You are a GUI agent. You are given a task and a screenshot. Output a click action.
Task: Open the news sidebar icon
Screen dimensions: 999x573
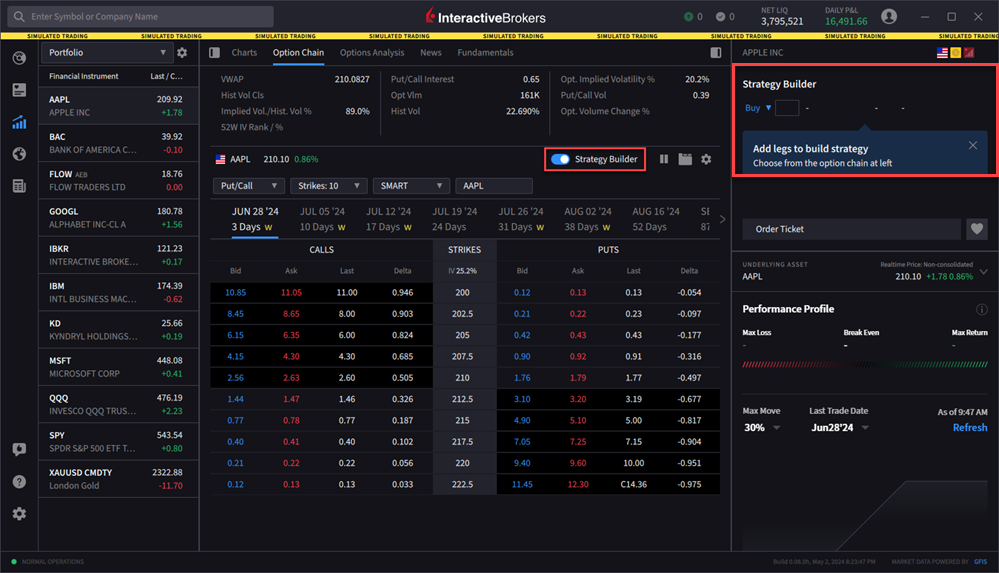pos(19,186)
